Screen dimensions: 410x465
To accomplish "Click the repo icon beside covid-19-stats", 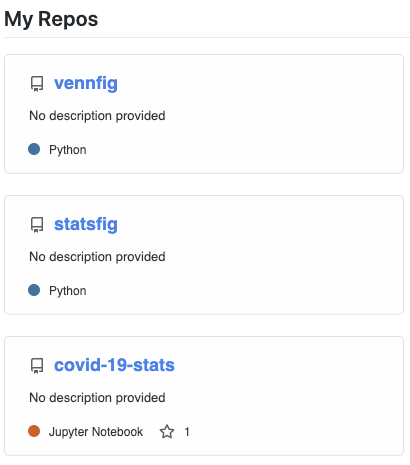I will pos(37,366).
